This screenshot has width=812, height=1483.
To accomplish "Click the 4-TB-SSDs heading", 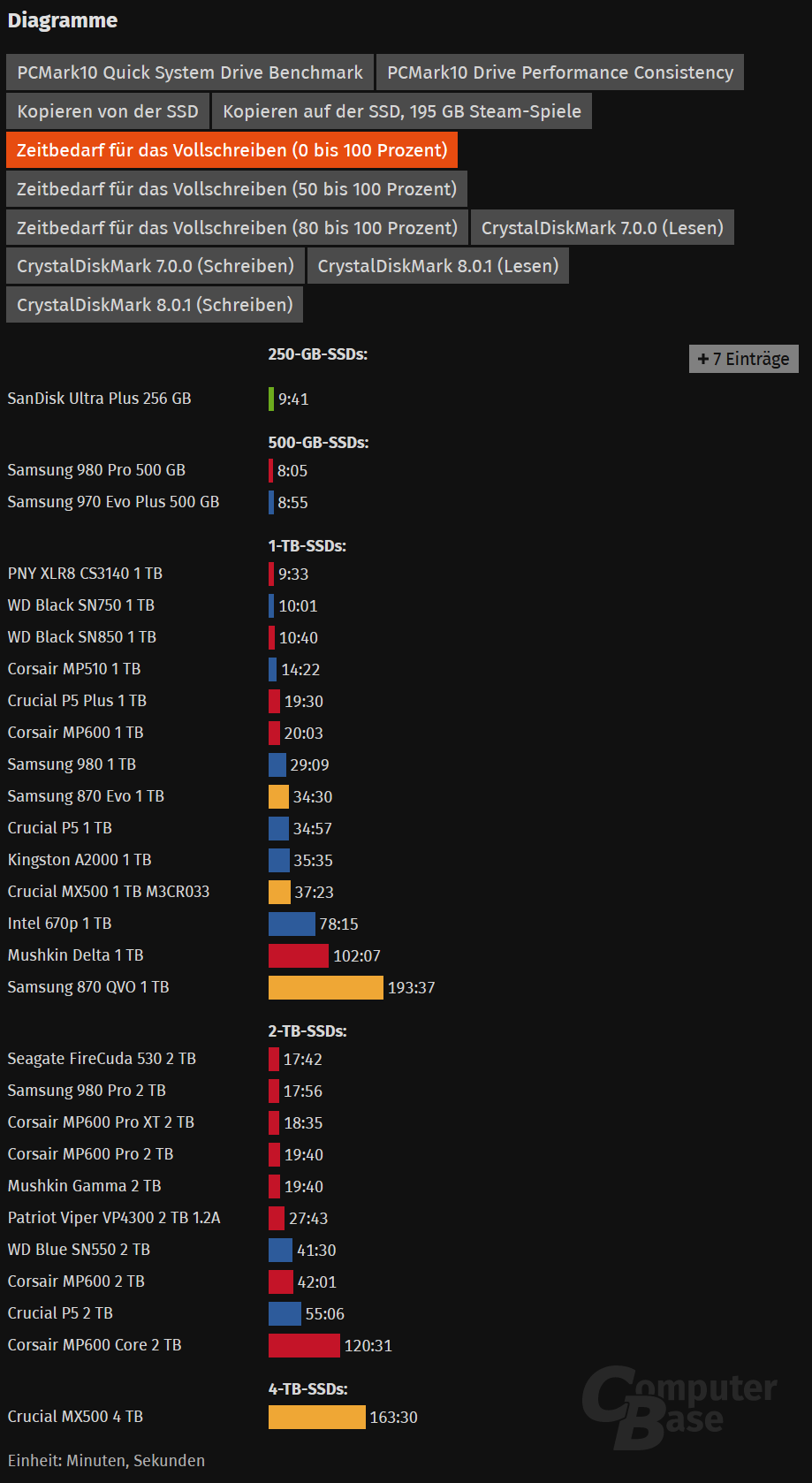I will pos(308,1389).
